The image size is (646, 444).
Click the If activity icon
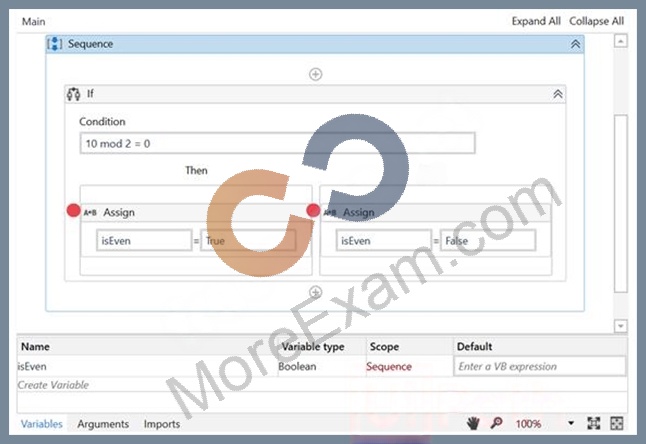point(73,94)
